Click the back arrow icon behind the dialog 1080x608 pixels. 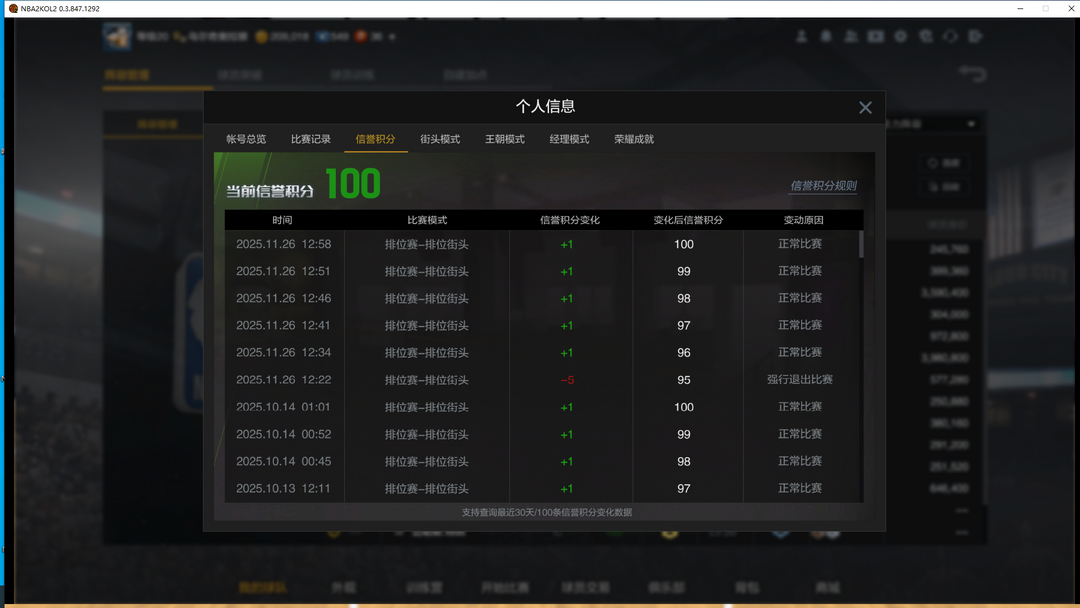971,74
